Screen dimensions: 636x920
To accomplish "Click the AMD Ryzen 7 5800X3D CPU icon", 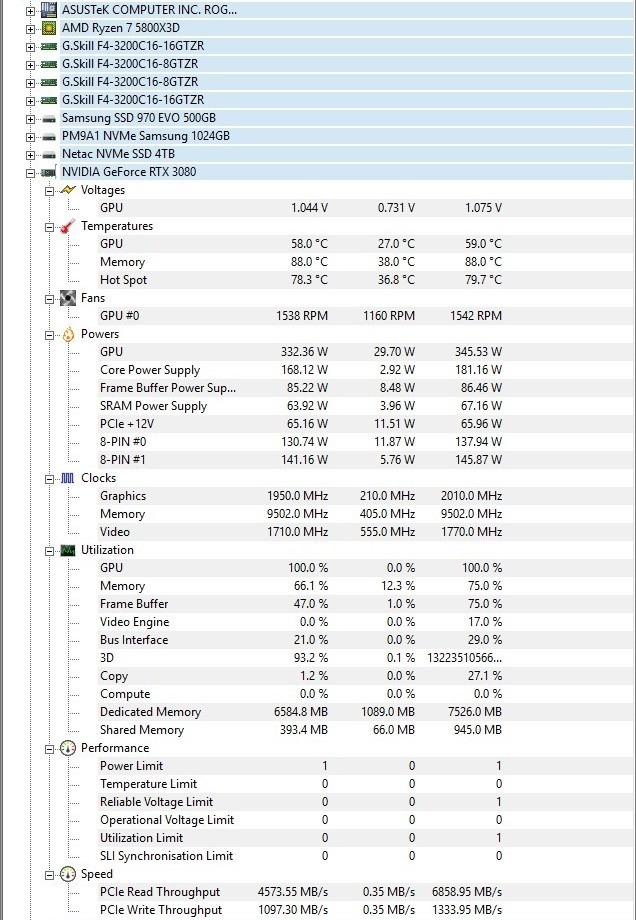I will 49,28.
